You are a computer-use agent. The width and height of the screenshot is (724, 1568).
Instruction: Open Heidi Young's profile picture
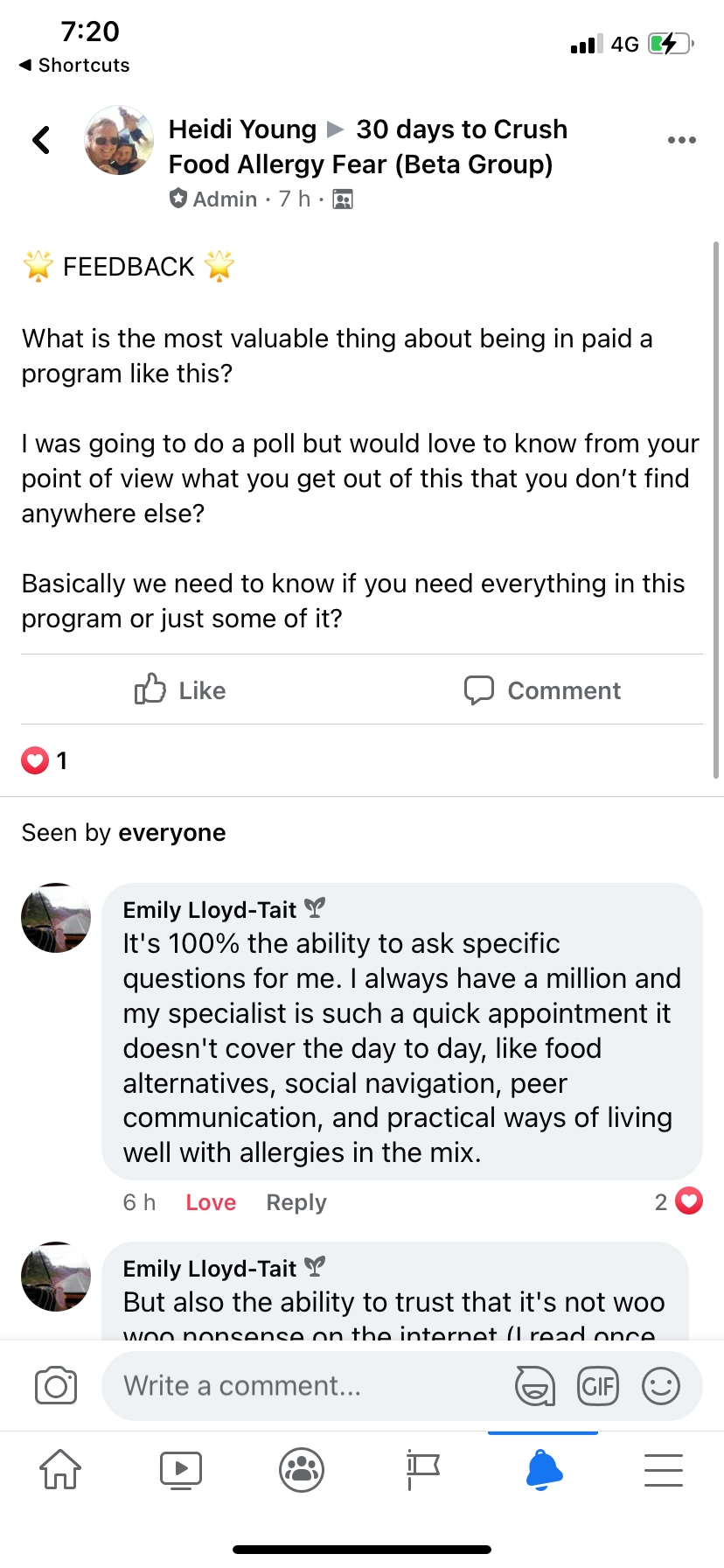click(x=119, y=141)
